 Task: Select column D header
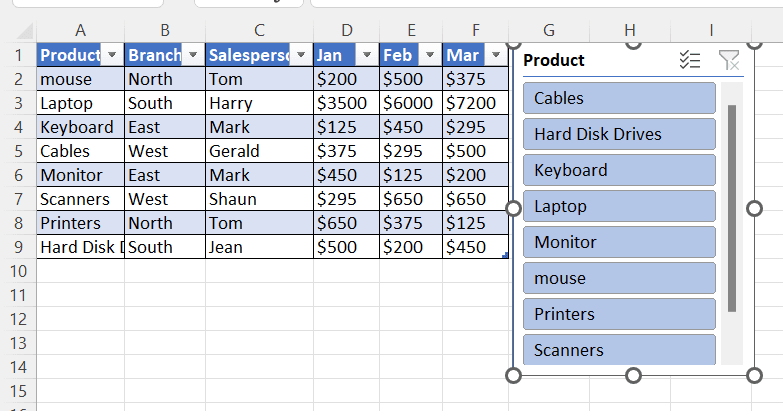click(x=346, y=32)
